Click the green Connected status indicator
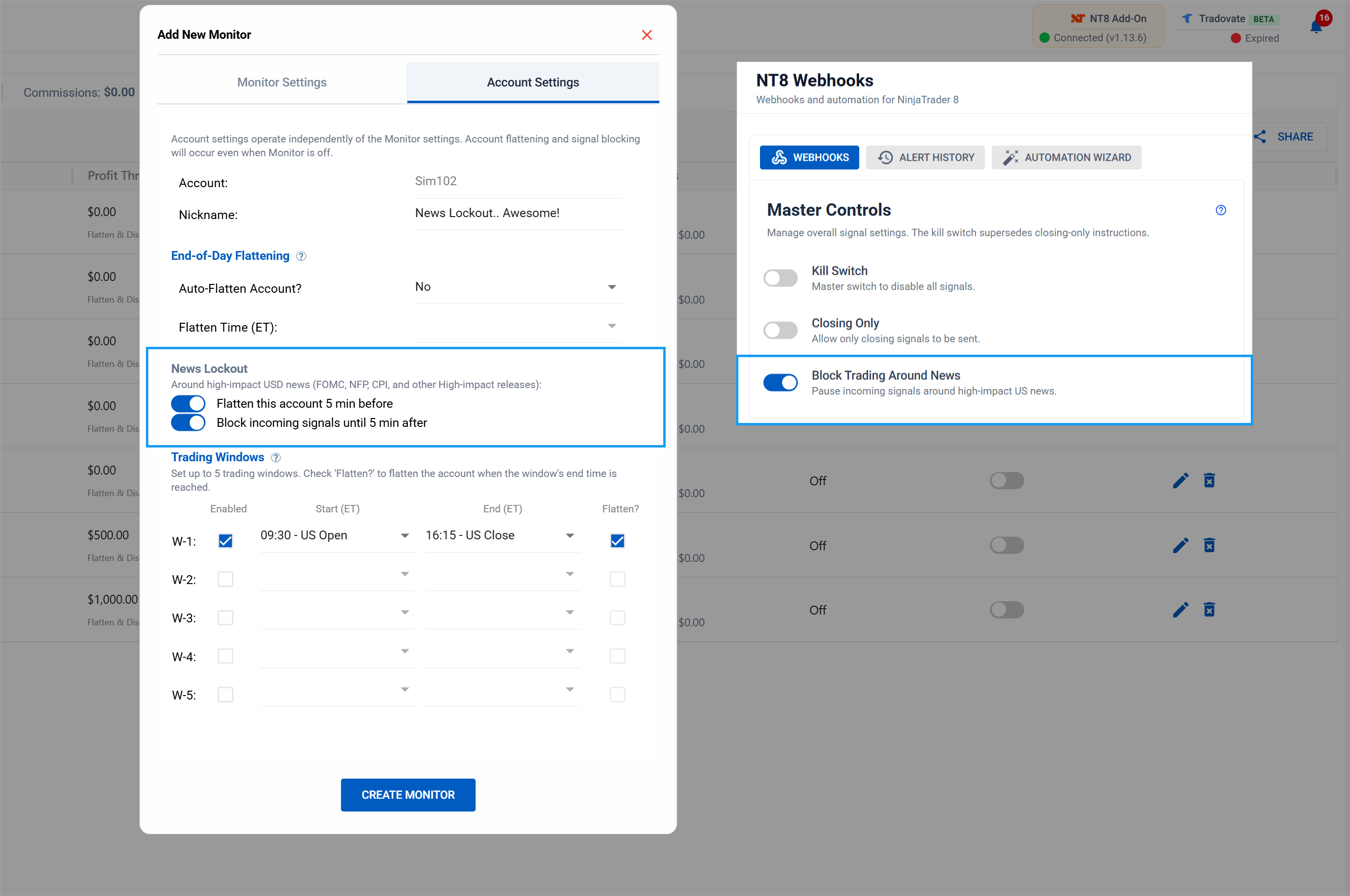This screenshot has height=896, width=1350. [1044, 38]
